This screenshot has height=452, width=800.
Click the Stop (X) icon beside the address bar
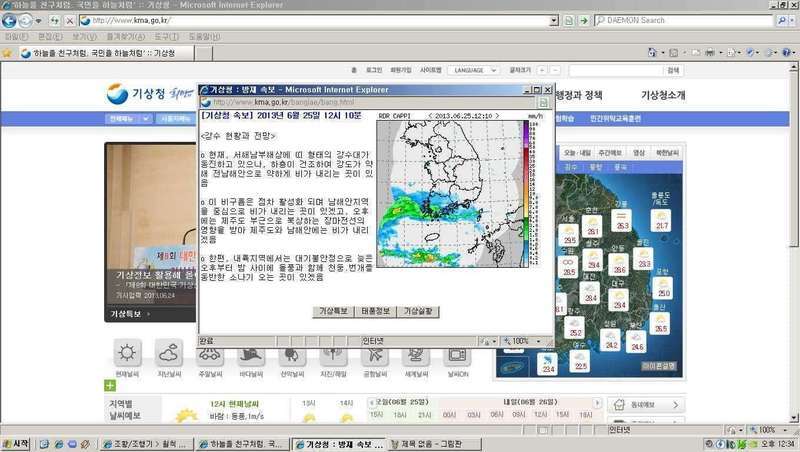coord(70,21)
